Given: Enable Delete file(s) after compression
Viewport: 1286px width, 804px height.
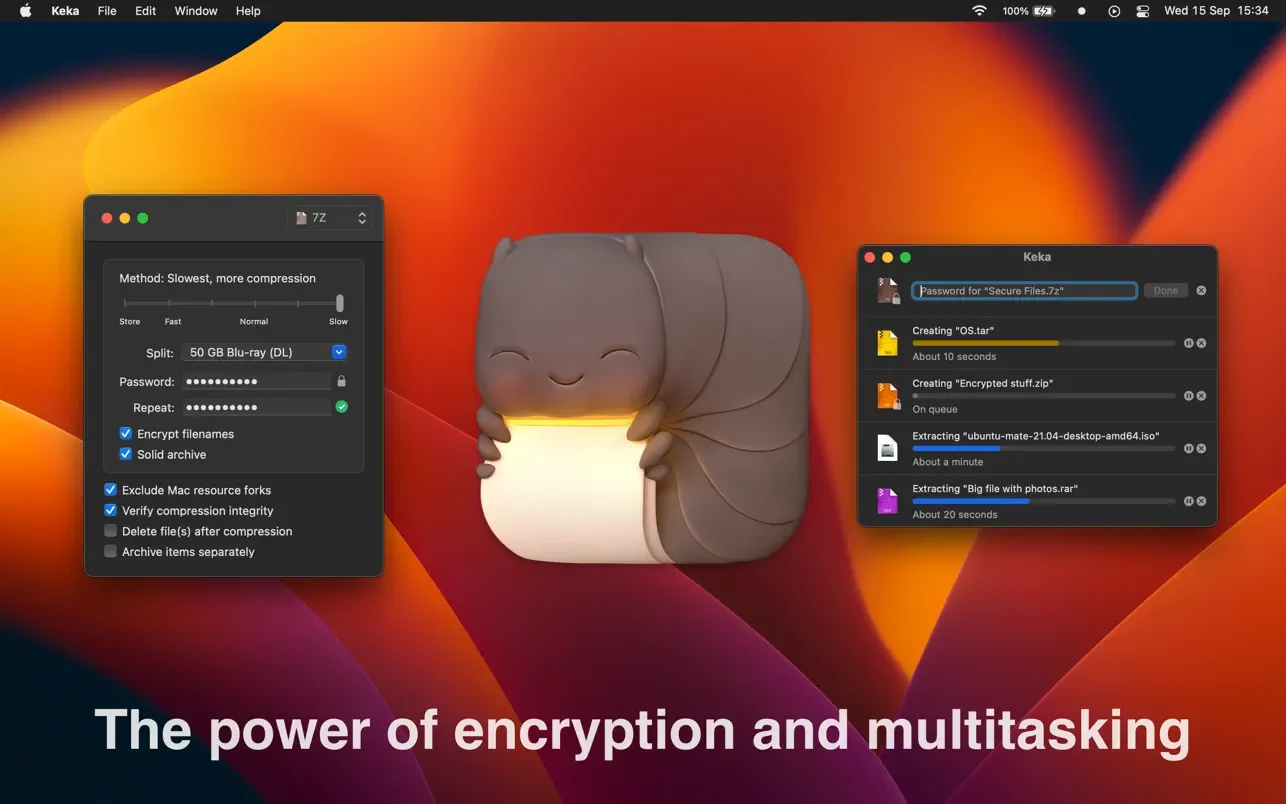Looking at the screenshot, I should (110, 530).
